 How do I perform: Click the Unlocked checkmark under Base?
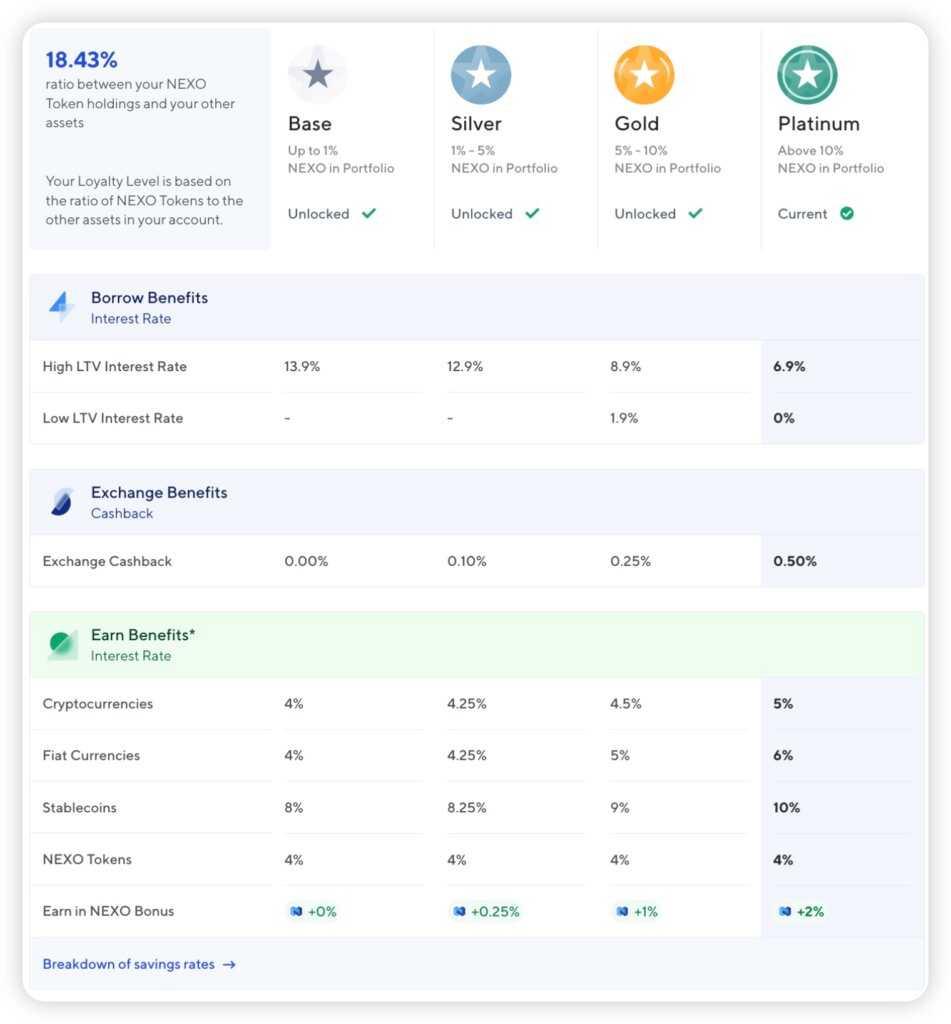pyautogui.click(x=373, y=213)
